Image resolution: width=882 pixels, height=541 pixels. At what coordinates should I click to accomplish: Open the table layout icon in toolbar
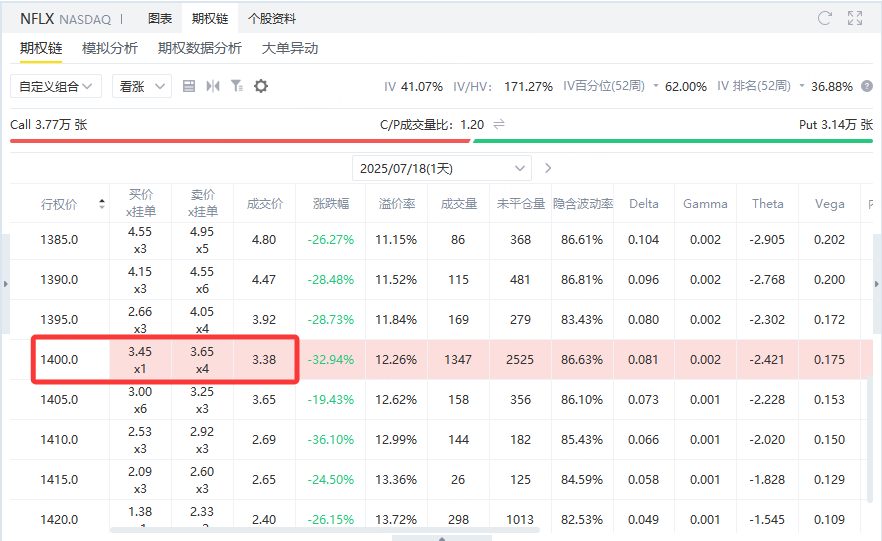[x=189, y=86]
